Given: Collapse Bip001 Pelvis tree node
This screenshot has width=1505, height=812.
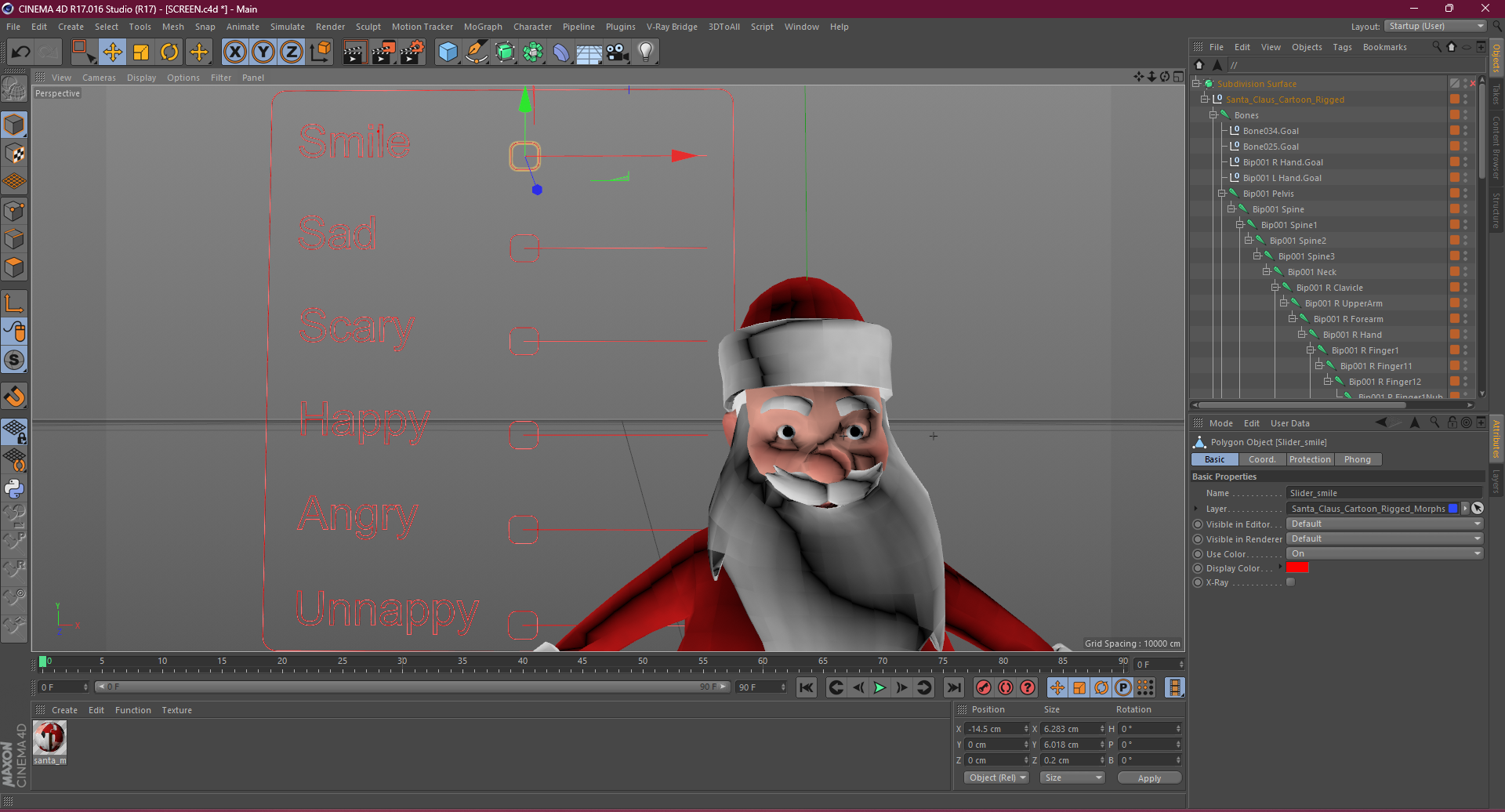Looking at the screenshot, I should coord(1222,193).
